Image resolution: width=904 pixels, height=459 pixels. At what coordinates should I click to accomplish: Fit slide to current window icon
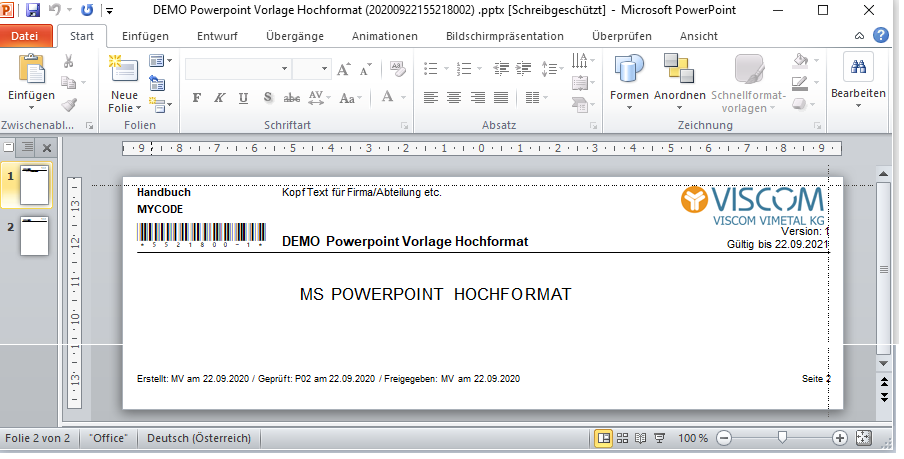[x=863, y=438]
